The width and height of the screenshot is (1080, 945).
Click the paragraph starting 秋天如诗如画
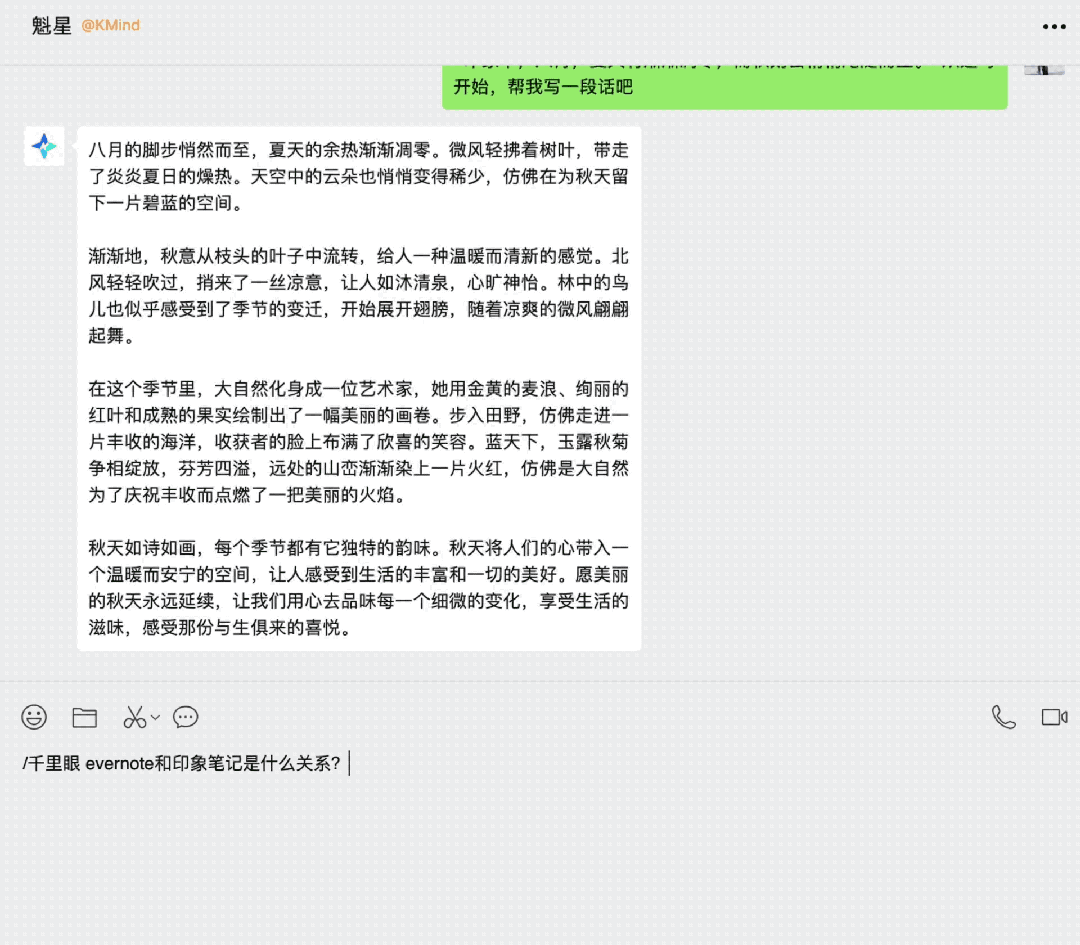pos(358,588)
